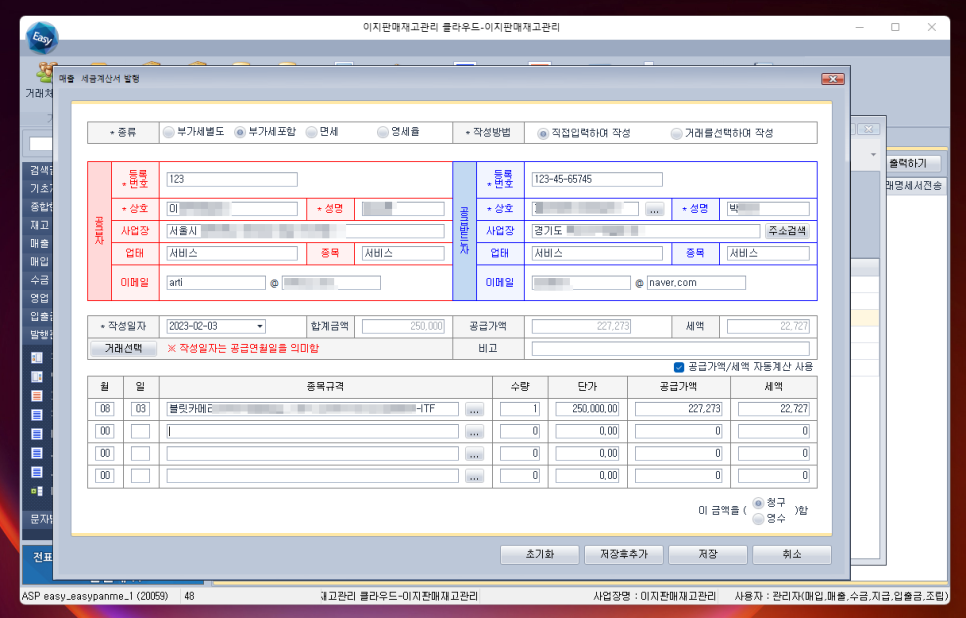Click the 수량 column header
The image size is (966, 618).
click(x=520, y=387)
